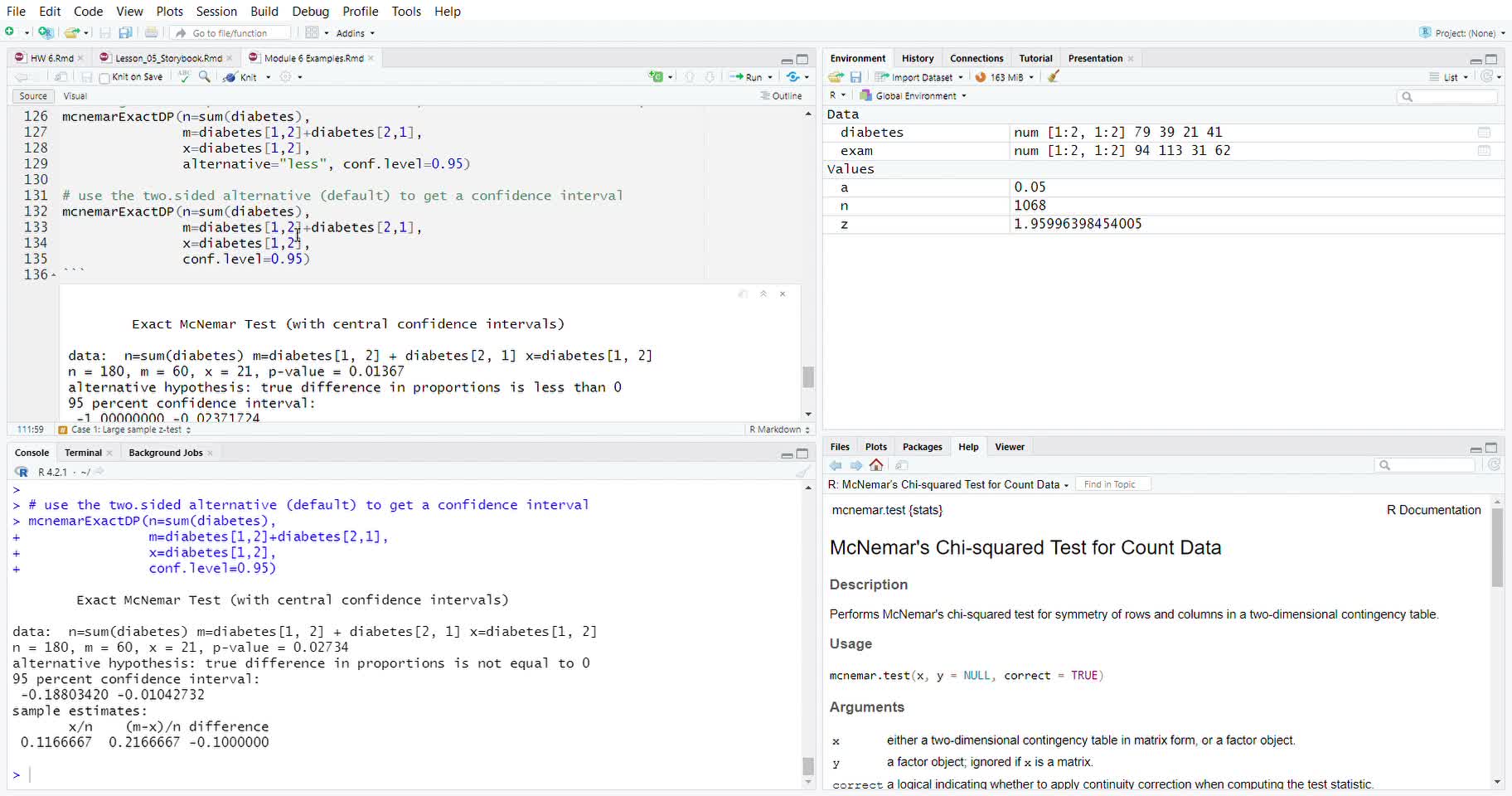Insert a new code chunk with the green C icon

coord(657,76)
